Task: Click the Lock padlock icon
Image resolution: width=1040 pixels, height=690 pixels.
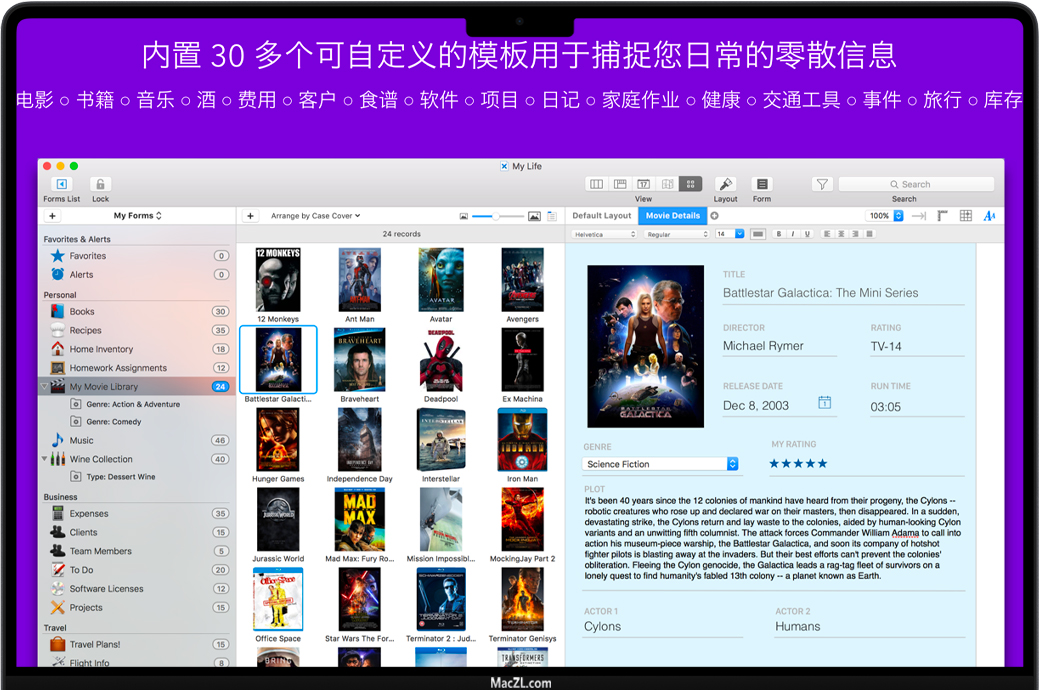Action: (100, 185)
